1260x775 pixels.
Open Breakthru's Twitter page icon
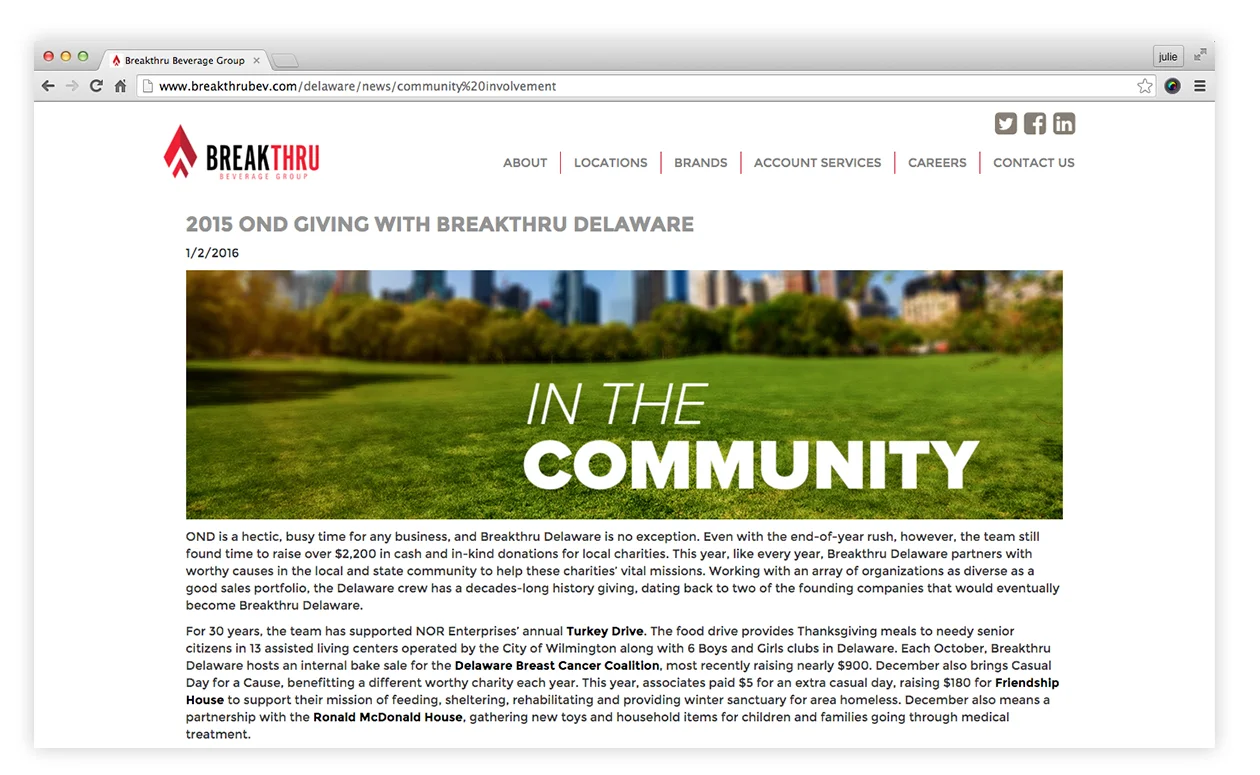(1006, 123)
